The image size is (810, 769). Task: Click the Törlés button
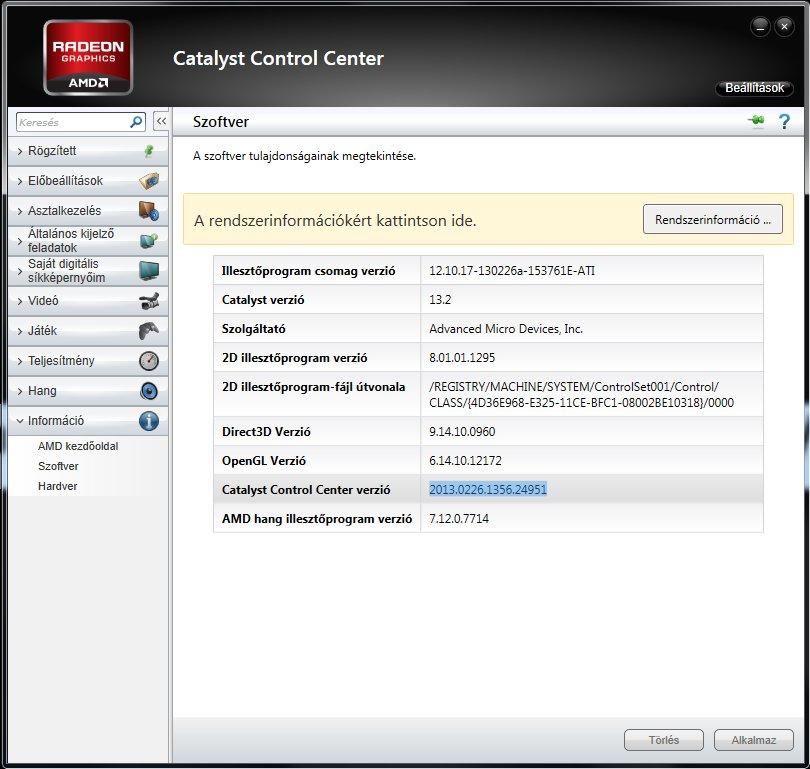coord(664,740)
